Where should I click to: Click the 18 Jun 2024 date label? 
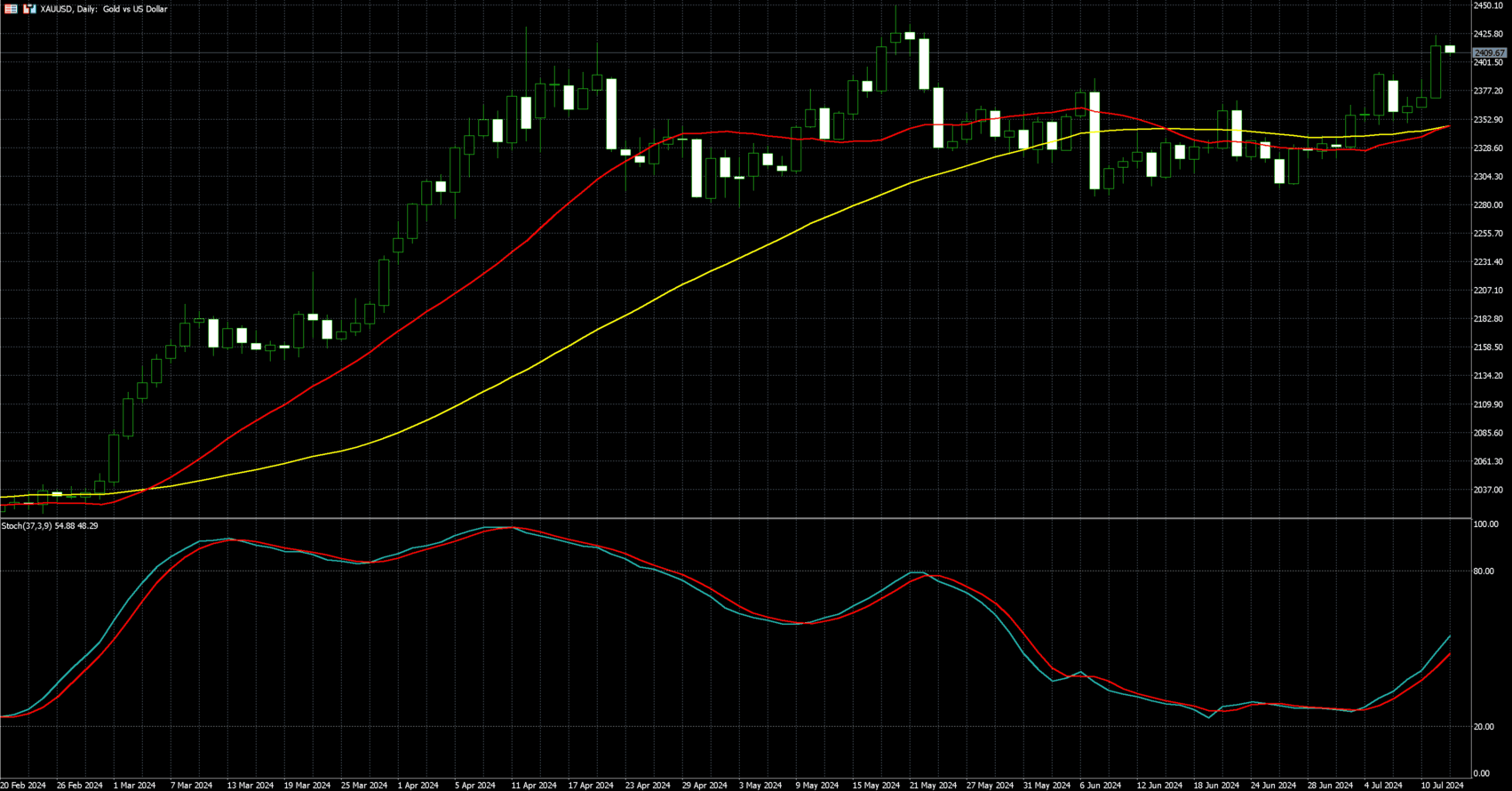(x=1216, y=786)
